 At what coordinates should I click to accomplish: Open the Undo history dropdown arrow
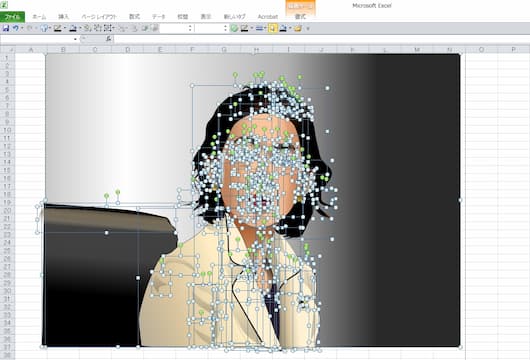(x=22, y=28)
